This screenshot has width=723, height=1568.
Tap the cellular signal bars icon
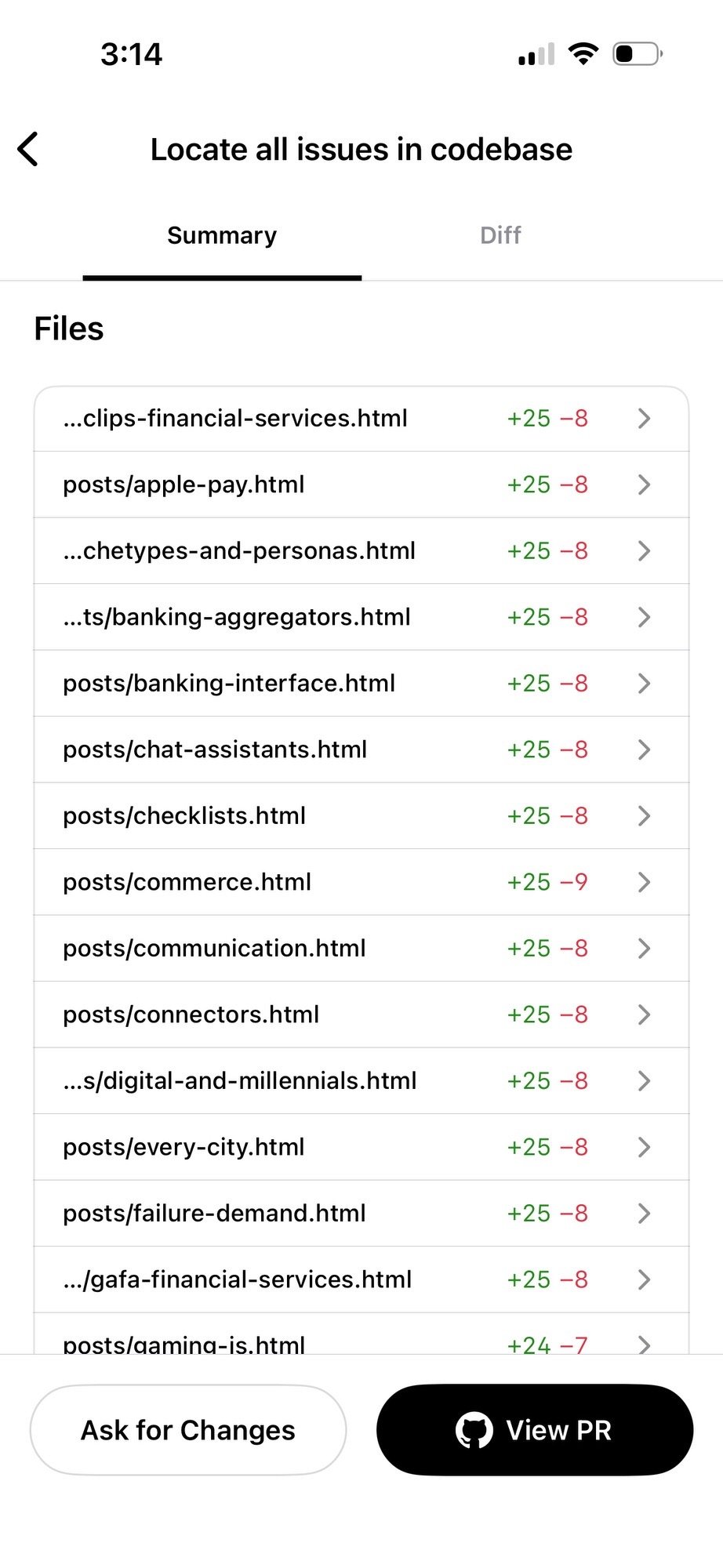pyautogui.click(x=536, y=55)
